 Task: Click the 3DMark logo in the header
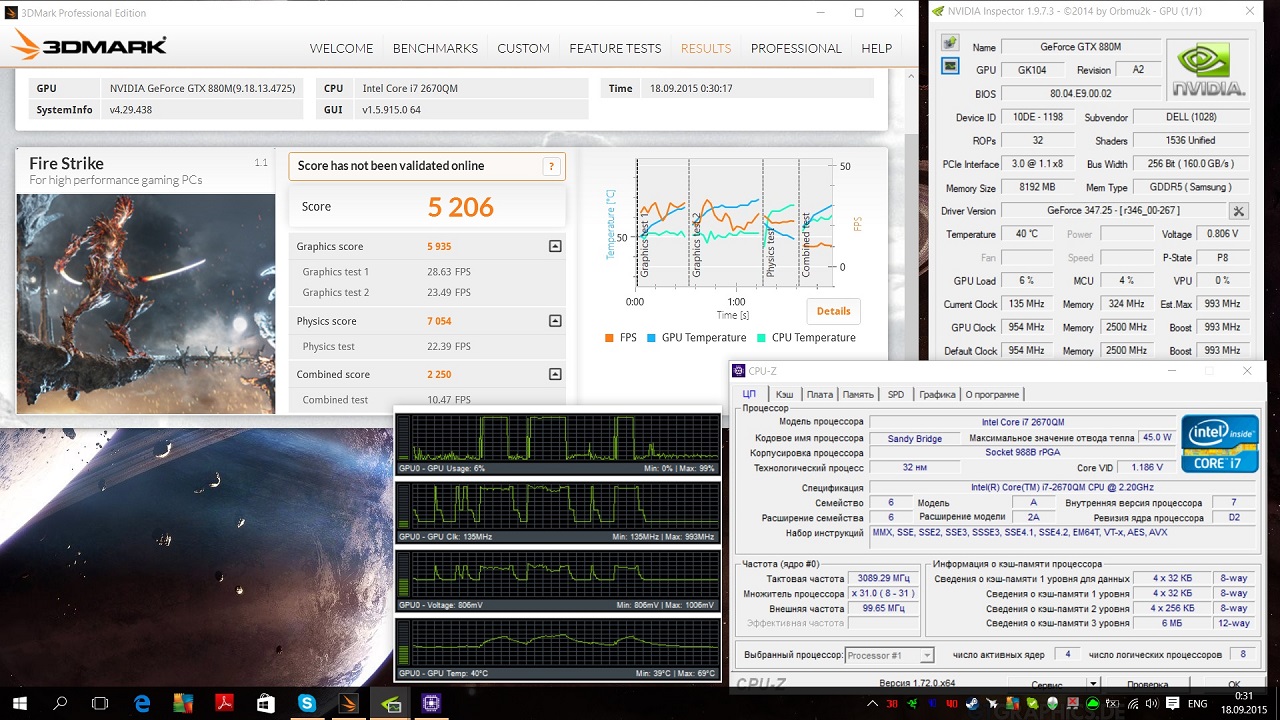click(x=89, y=47)
